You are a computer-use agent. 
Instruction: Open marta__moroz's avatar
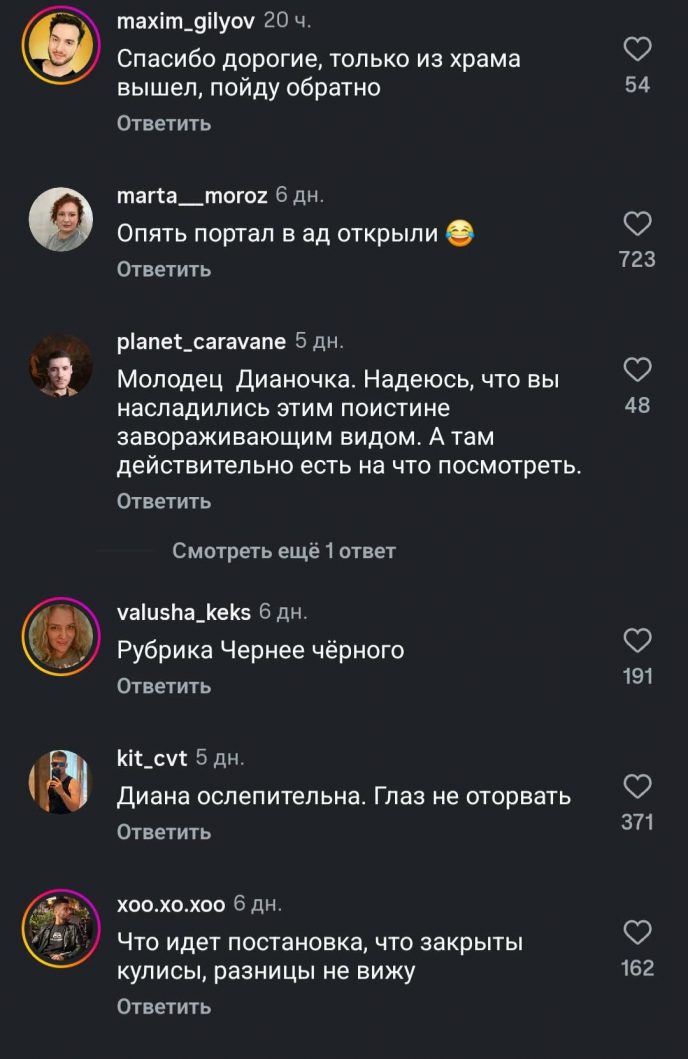[x=60, y=219]
